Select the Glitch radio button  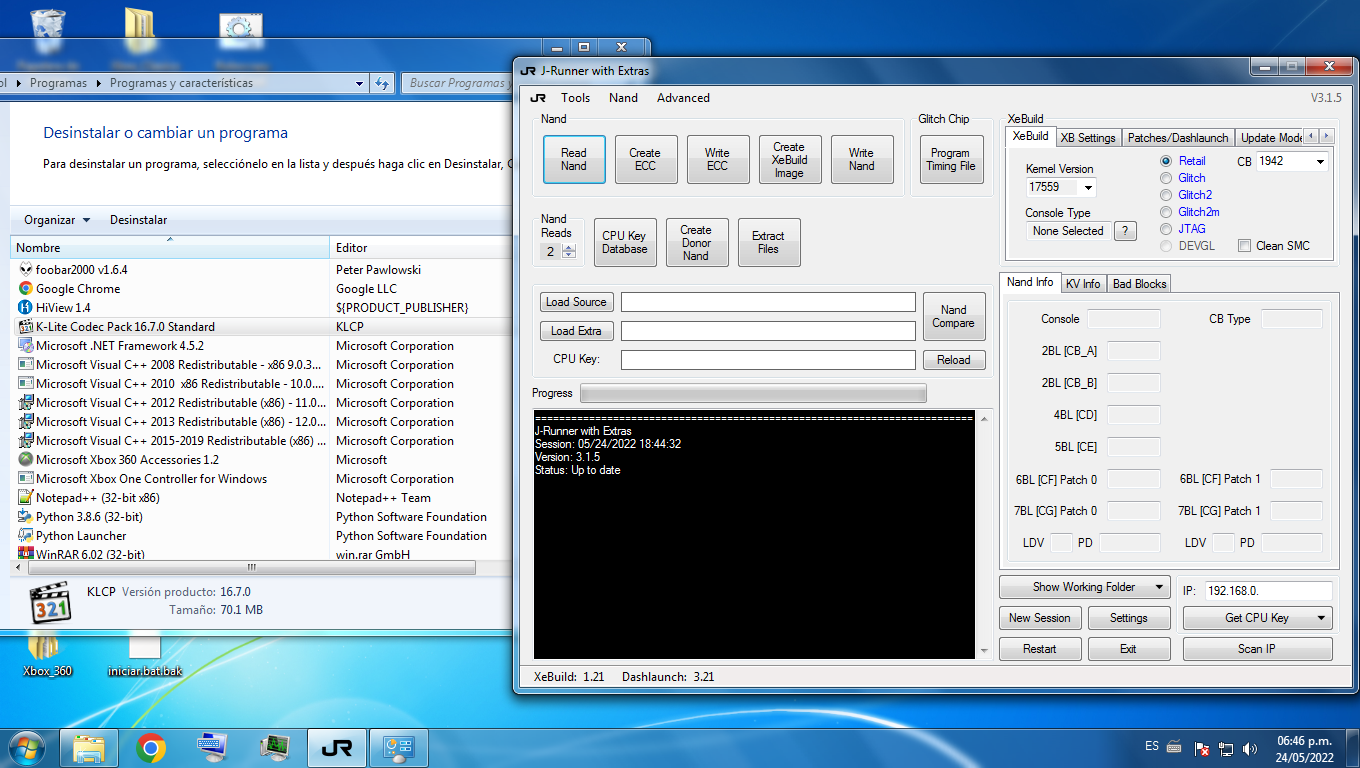(1165, 178)
